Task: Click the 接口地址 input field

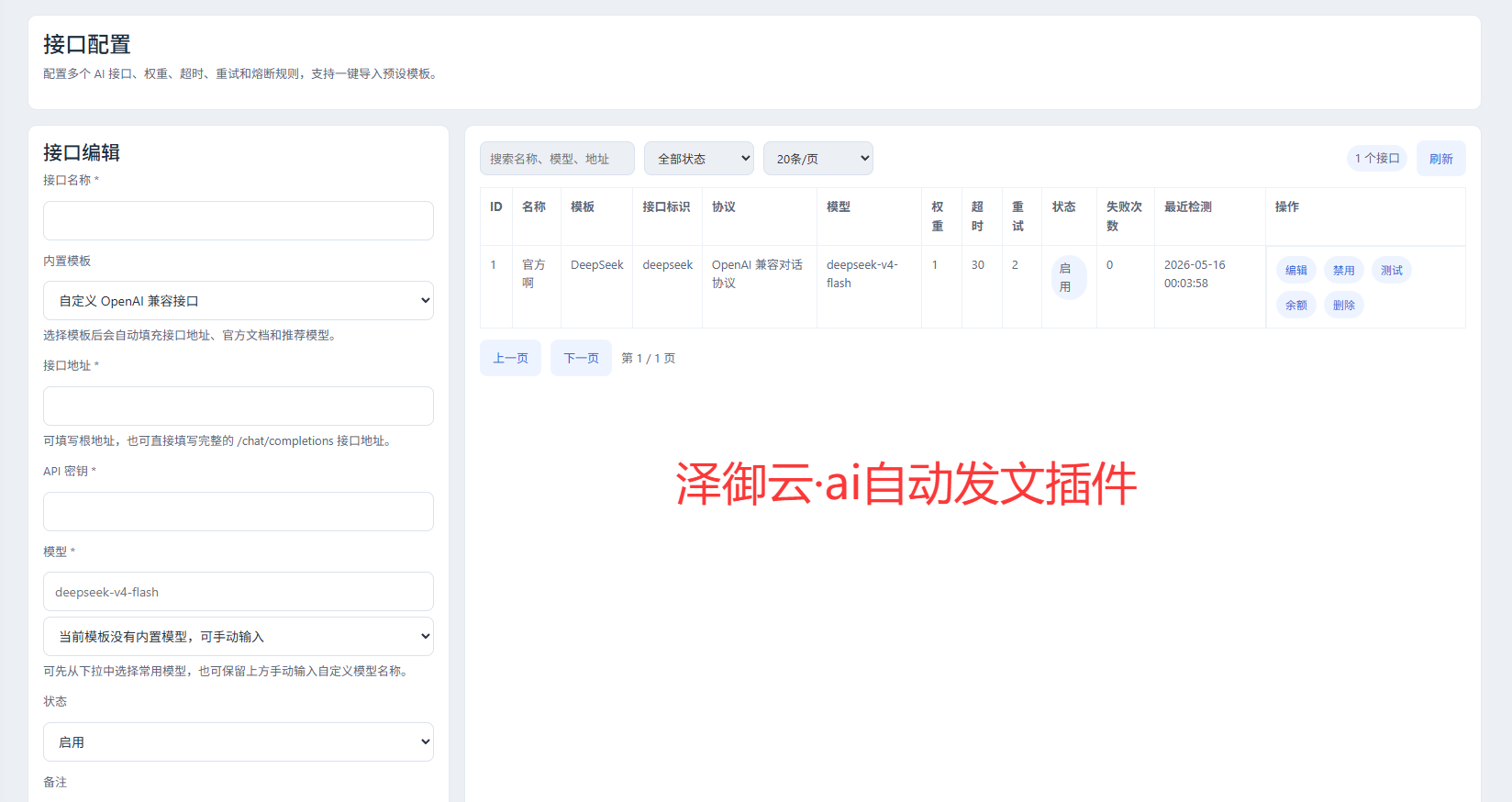Action: pos(239,406)
